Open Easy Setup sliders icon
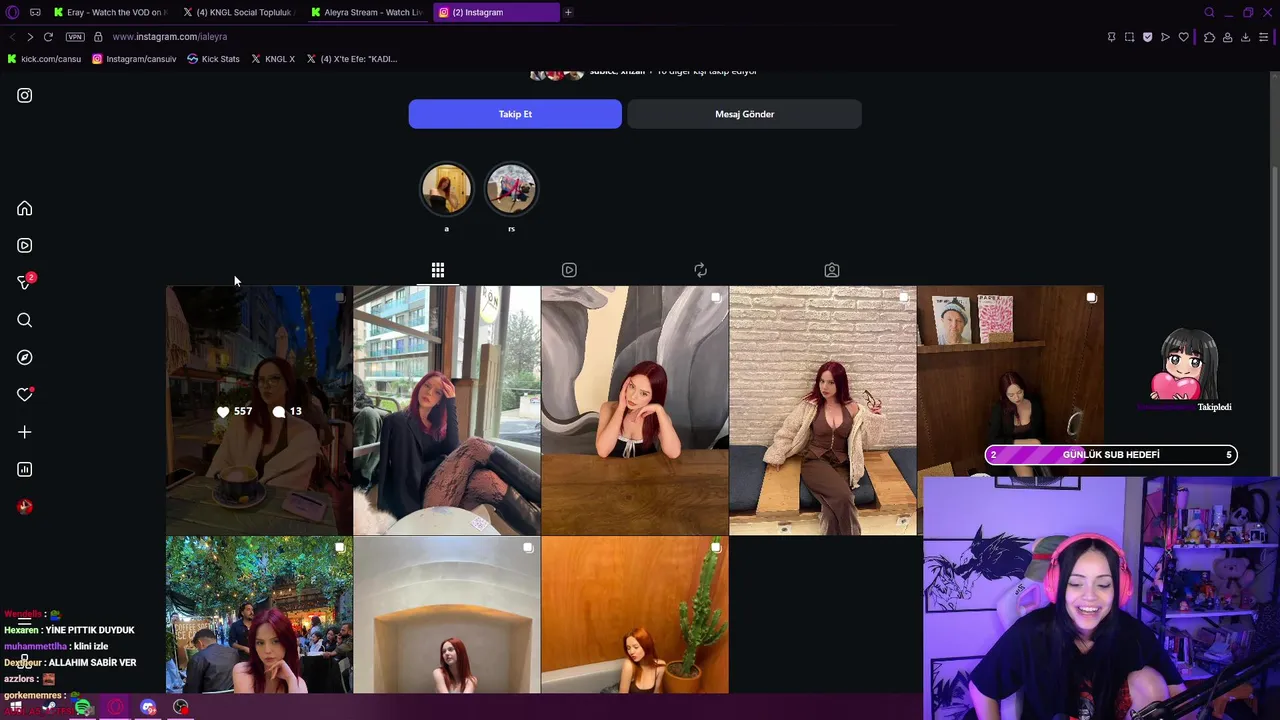The image size is (1280, 720). pyautogui.click(x=1264, y=37)
